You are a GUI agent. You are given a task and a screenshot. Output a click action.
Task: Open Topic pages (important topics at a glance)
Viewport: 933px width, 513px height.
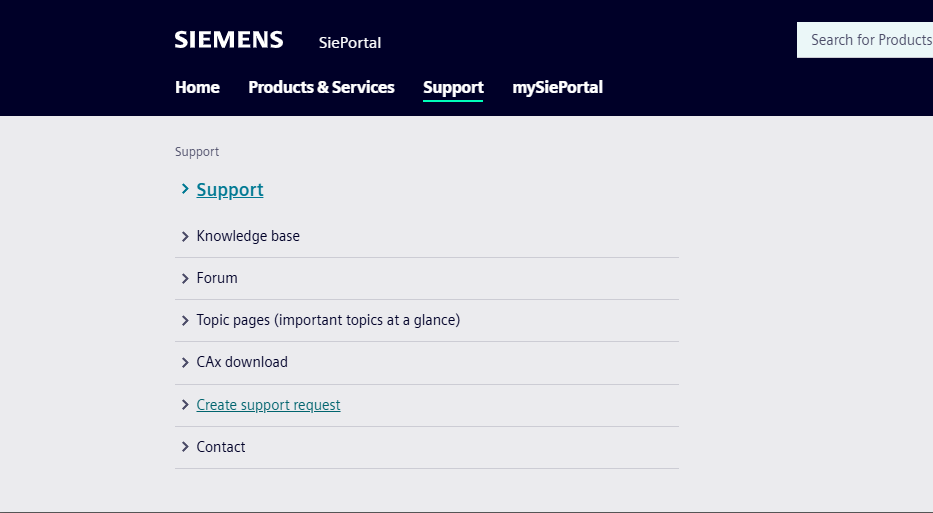[x=328, y=320]
